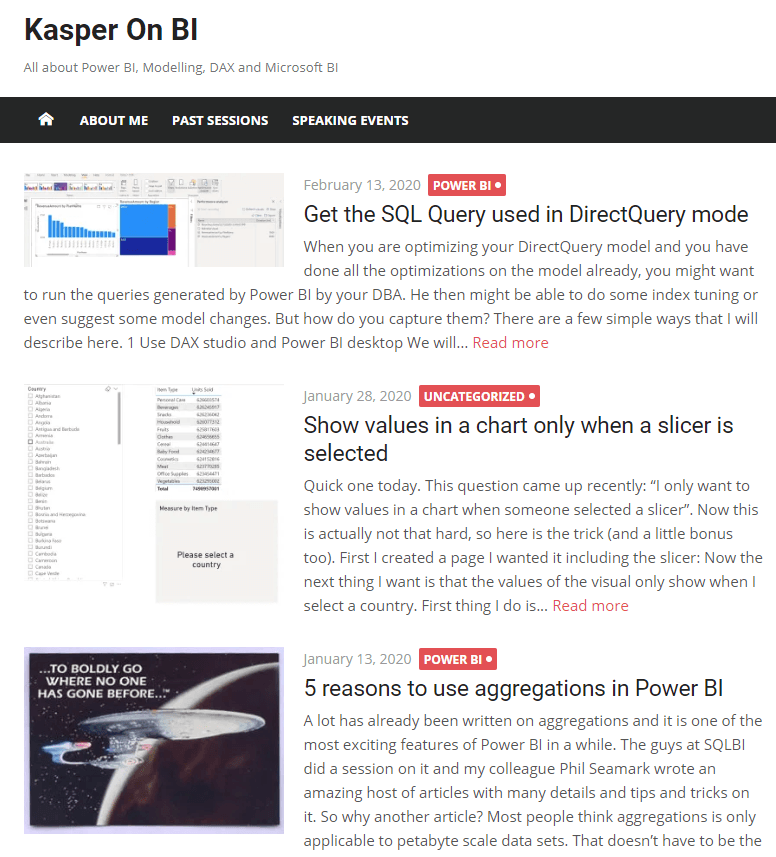This screenshot has height=857, width=776.
Task: Open 'Get the SQL Query used in DirectQuery mode' article
Action: pos(526,214)
